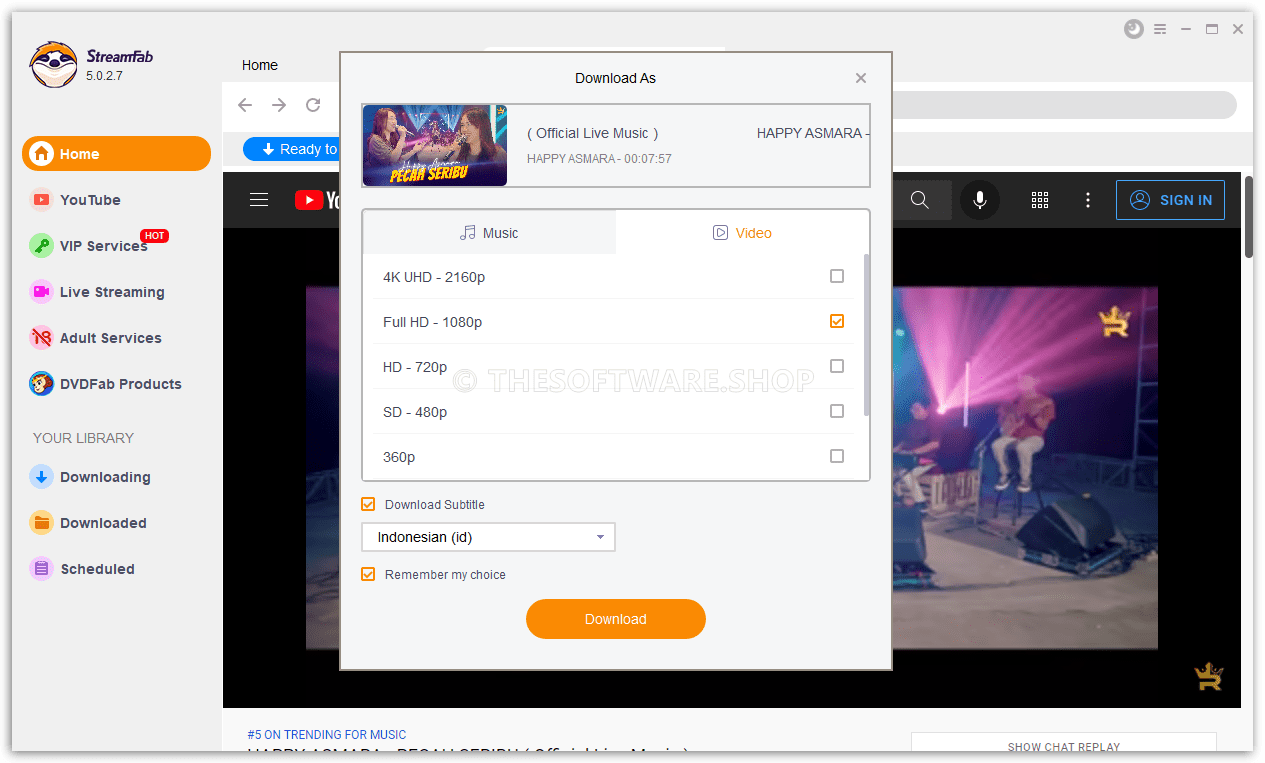This screenshot has height=763, width=1265.
Task: Click #5 ON TRENDING FOR MUSIC link
Action: tap(327, 735)
